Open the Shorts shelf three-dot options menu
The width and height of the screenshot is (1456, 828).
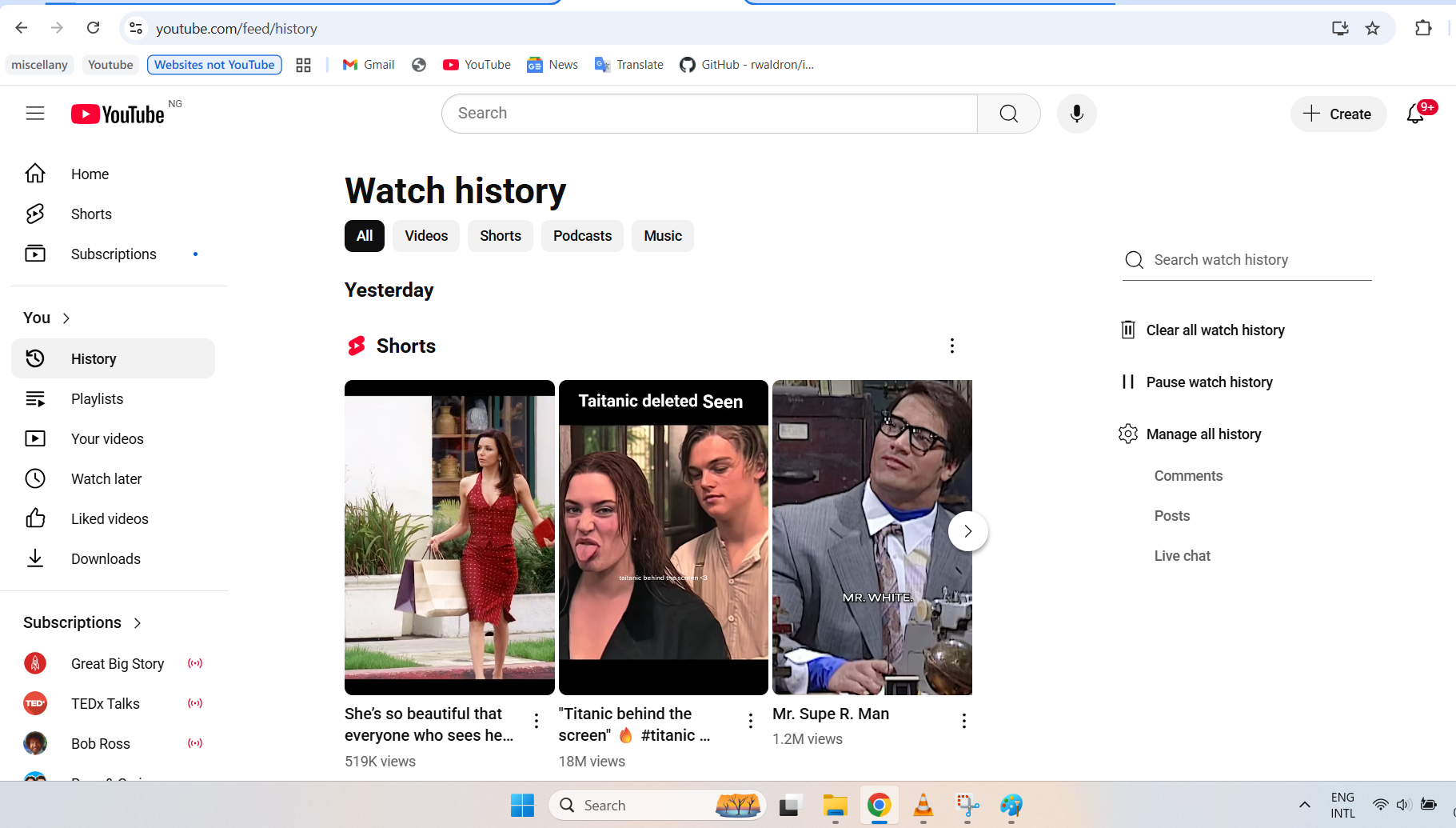click(x=951, y=346)
